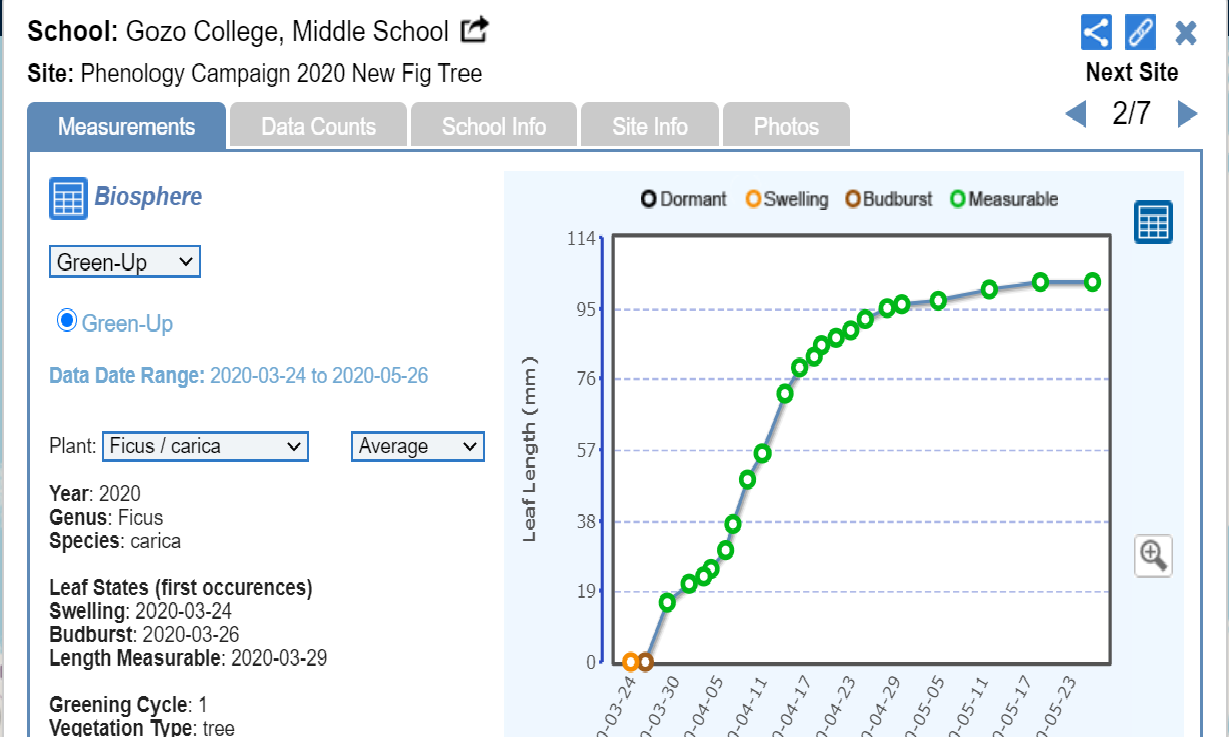Close the site popup with X
Image resolution: width=1229 pixels, height=737 pixels.
pos(1185,33)
